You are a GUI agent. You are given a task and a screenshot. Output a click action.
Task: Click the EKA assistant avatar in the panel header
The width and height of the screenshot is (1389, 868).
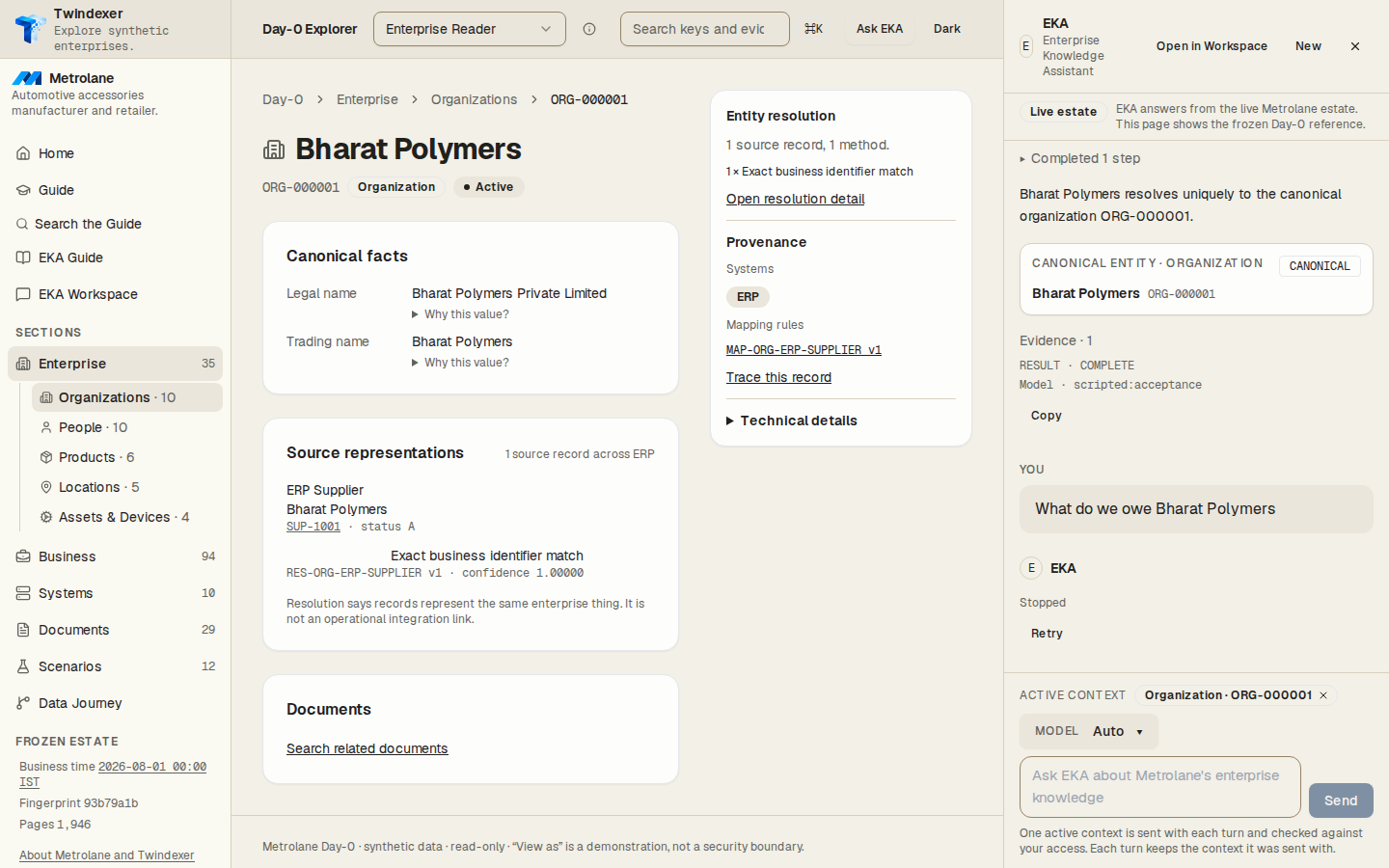coord(1026,46)
